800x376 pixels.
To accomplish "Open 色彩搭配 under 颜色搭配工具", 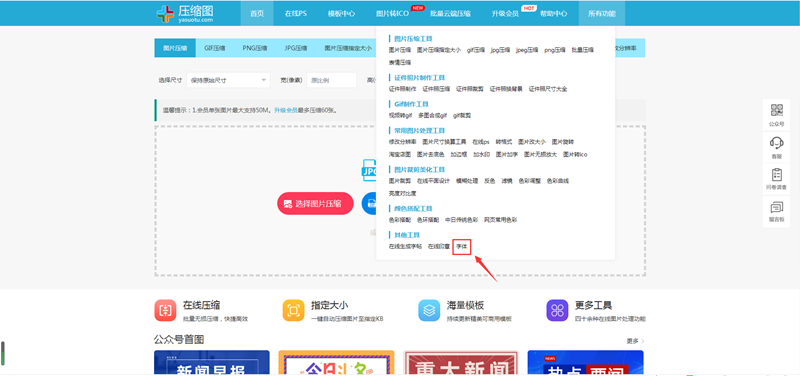I will 399,220.
